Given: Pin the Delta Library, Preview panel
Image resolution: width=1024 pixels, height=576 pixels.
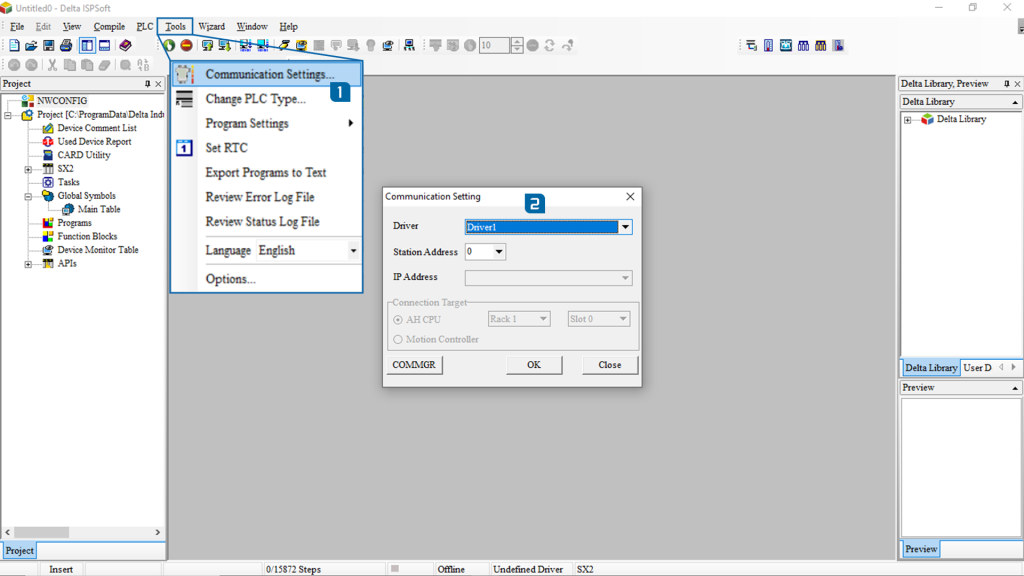Looking at the screenshot, I should click(1006, 84).
